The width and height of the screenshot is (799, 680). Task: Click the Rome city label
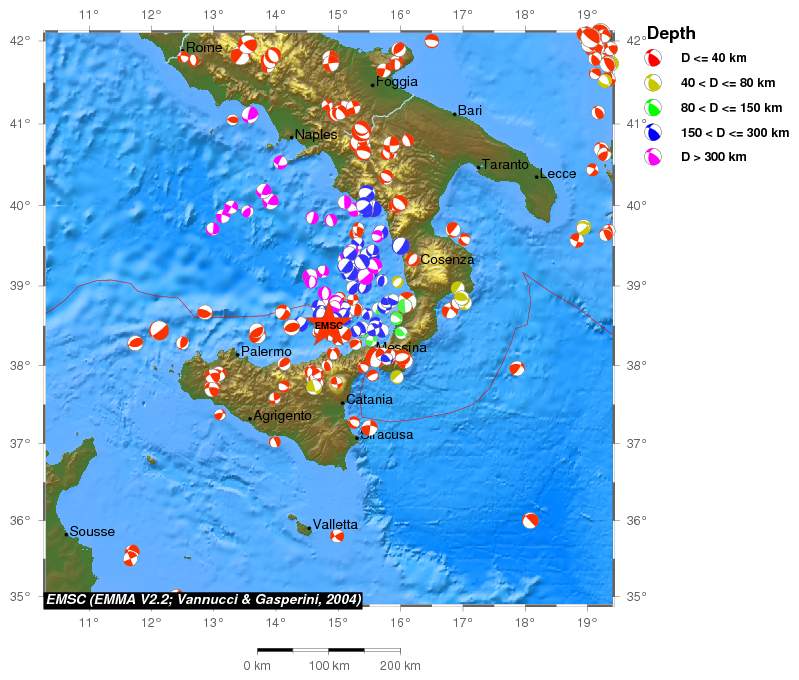(204, 48)
